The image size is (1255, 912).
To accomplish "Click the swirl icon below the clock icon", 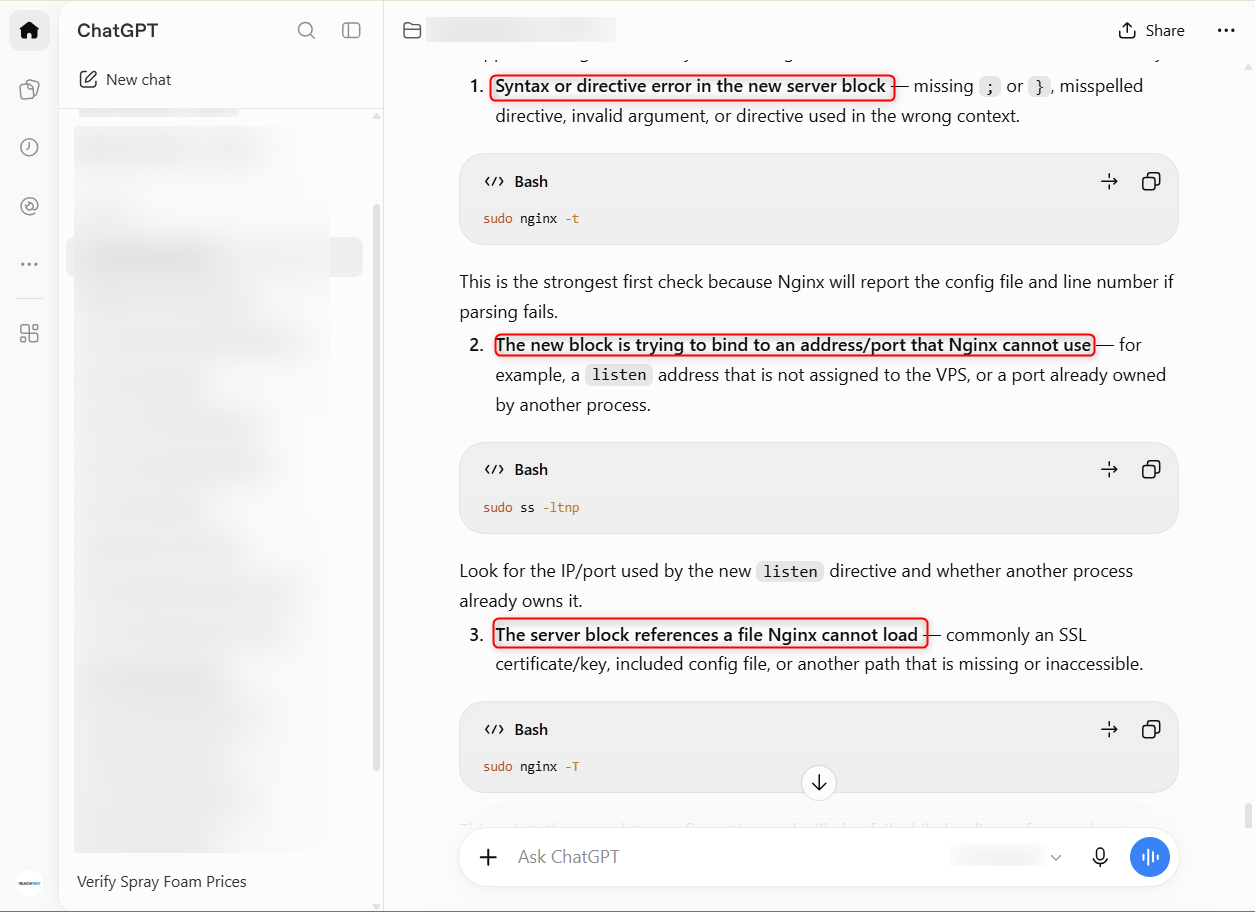I will pos(29,206).
